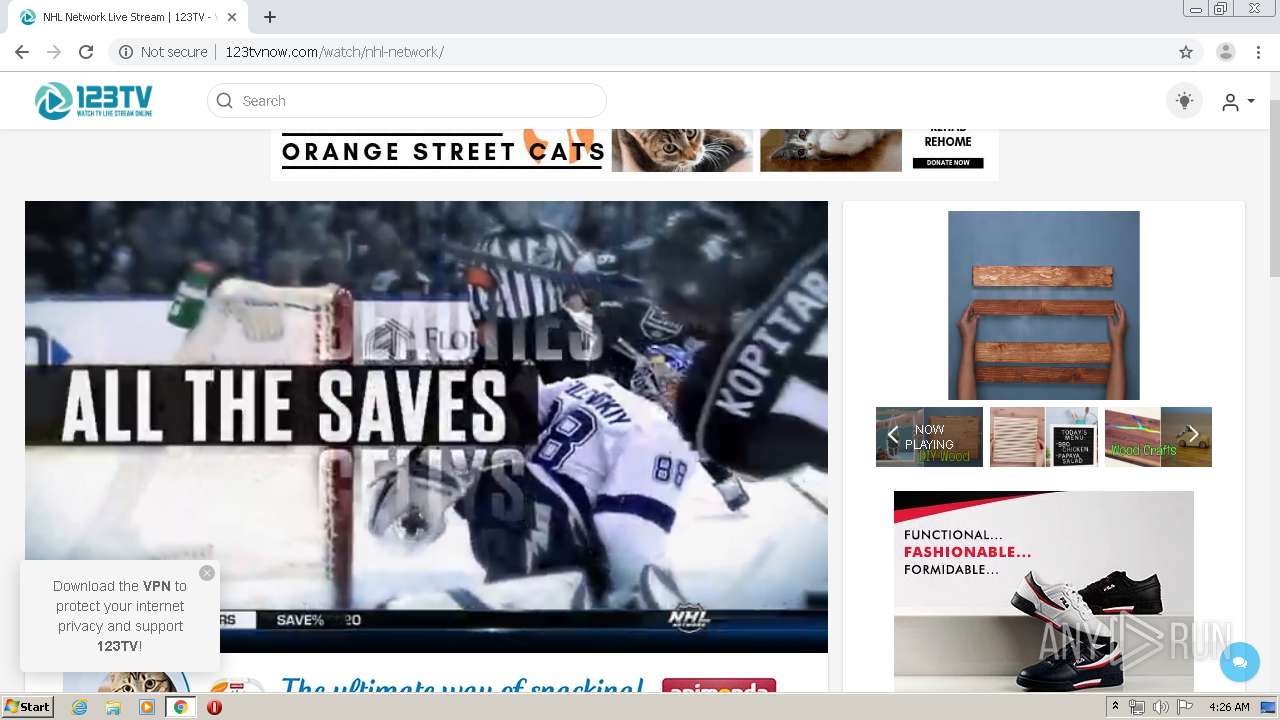Close the VPN download popup
Screen dimensions: 1280x720
click(x=207, y=573)
